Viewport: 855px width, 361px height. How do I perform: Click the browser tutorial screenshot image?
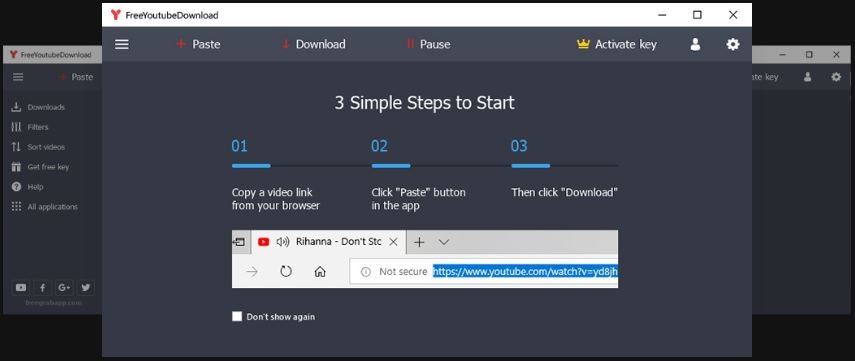[x=425, y=259]
